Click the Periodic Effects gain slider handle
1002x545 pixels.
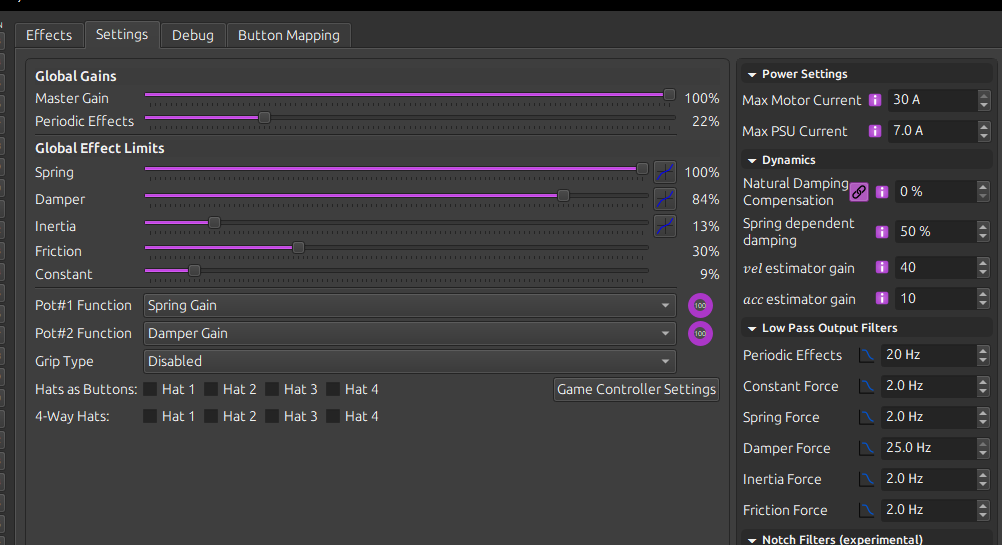click(264, 117)
